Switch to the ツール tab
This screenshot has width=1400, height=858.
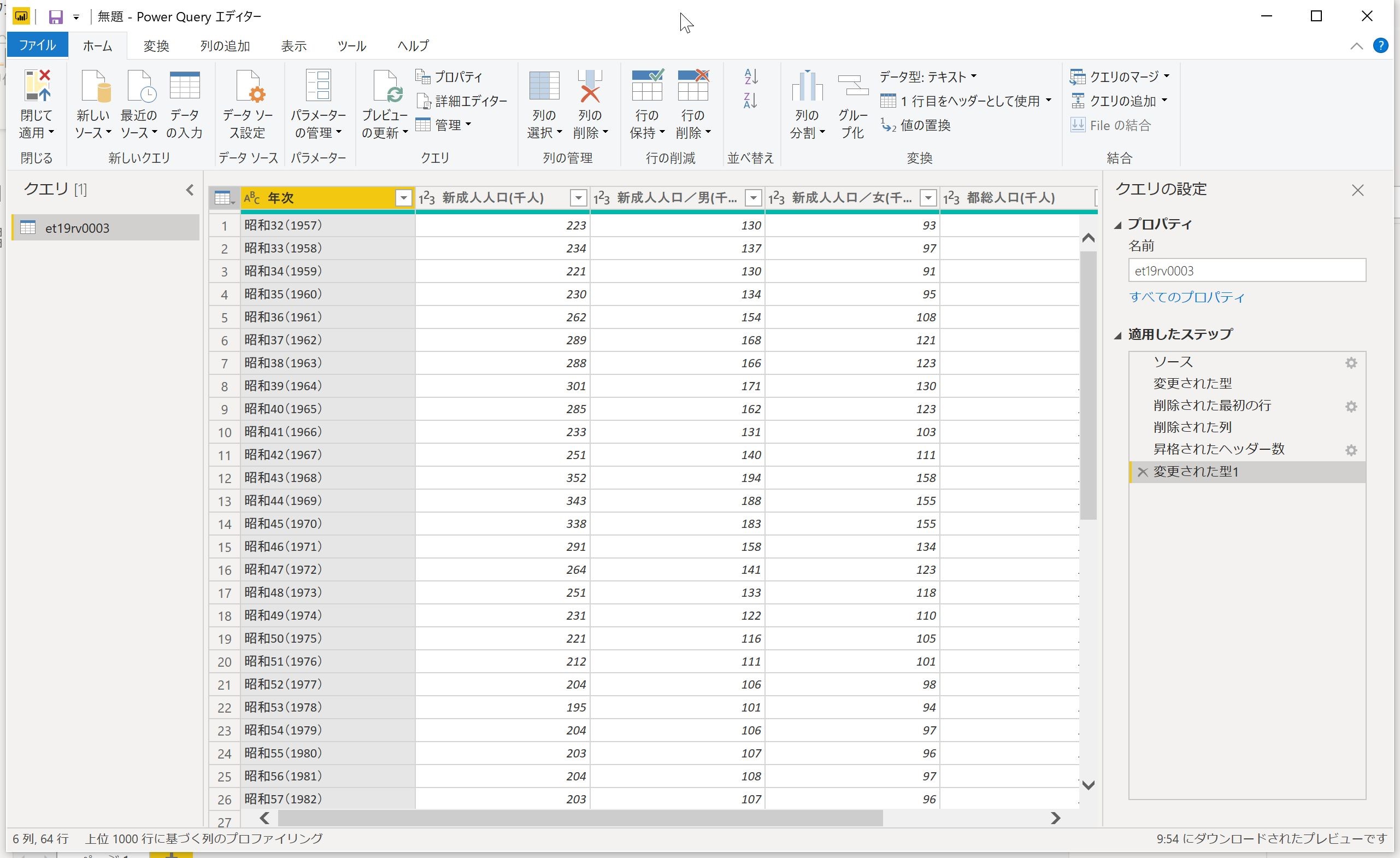pos(352,46)
